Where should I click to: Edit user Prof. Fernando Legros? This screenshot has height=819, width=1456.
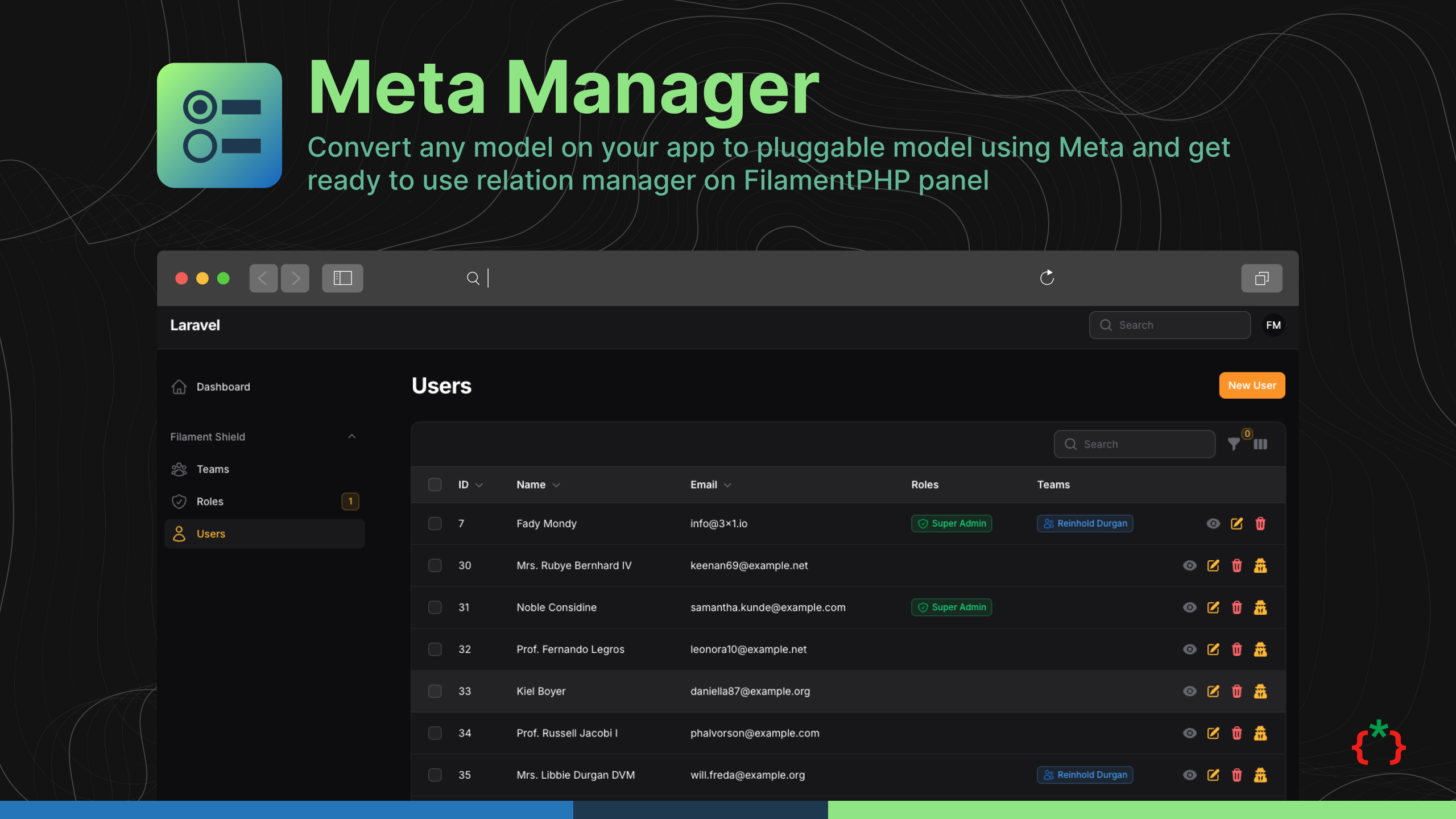pos(1213,649)
